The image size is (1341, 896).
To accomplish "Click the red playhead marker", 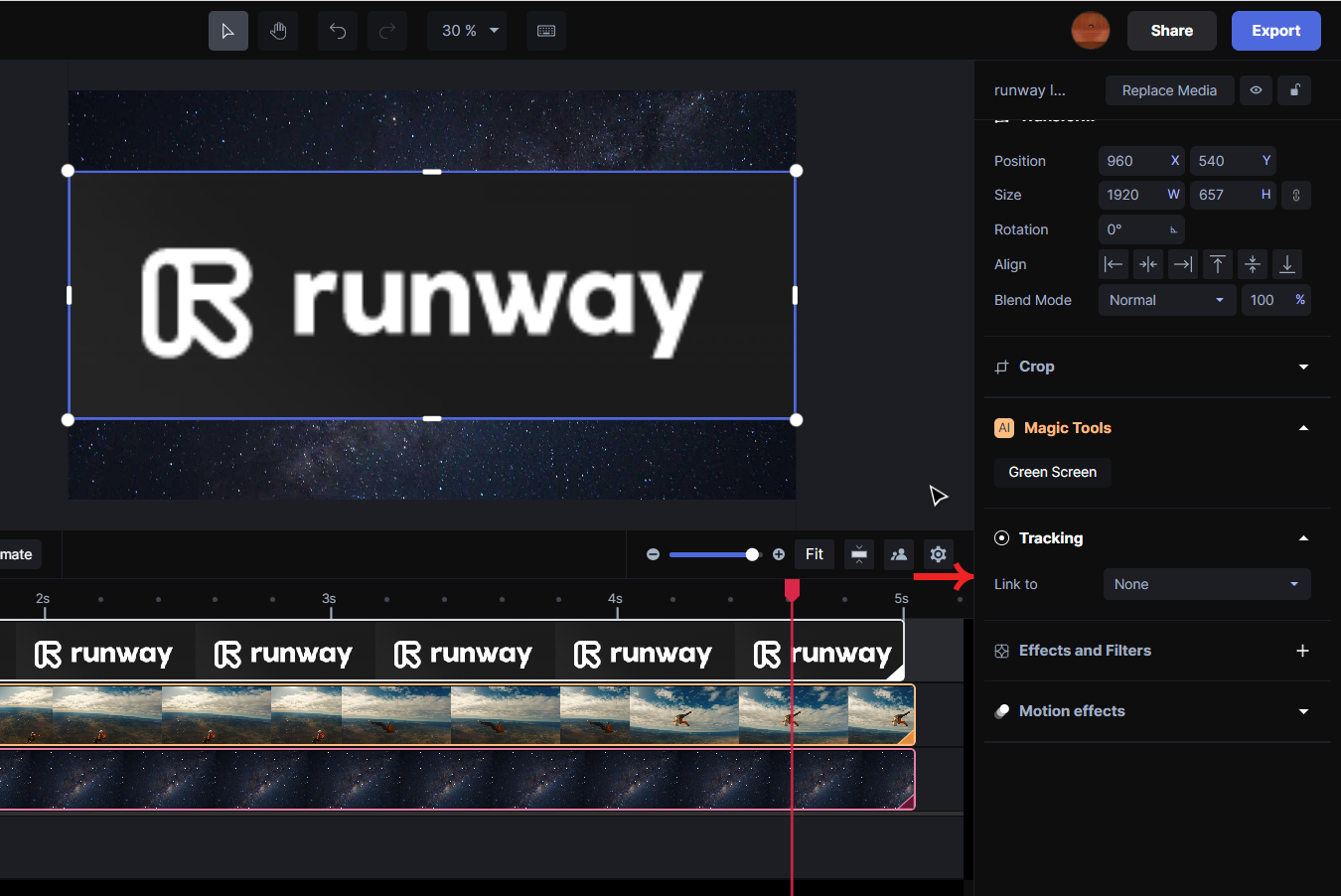I will [792, 590].
